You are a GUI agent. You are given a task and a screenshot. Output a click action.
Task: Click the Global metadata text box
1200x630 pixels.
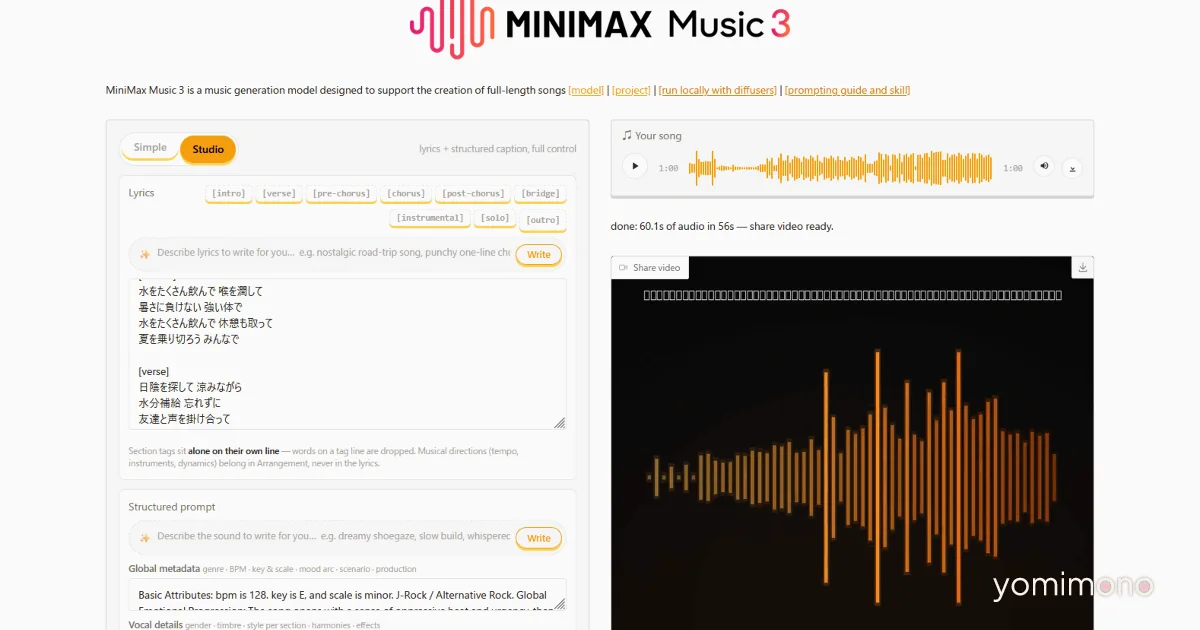pos(347,594)
